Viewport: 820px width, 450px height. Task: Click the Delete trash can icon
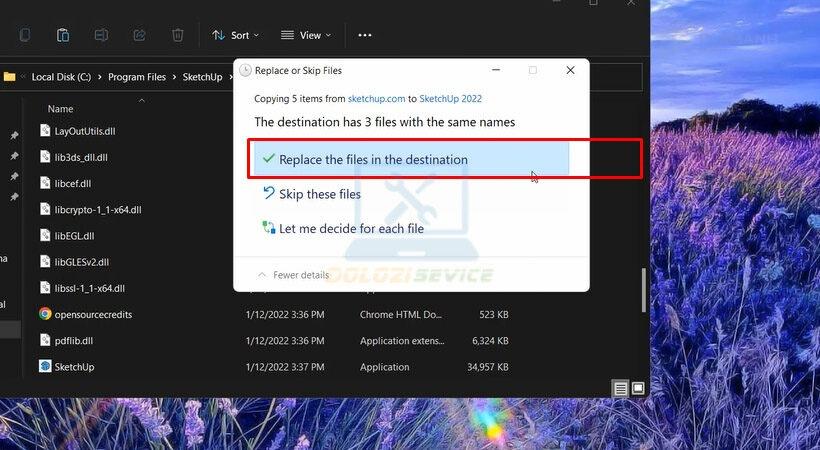point(177,35)
